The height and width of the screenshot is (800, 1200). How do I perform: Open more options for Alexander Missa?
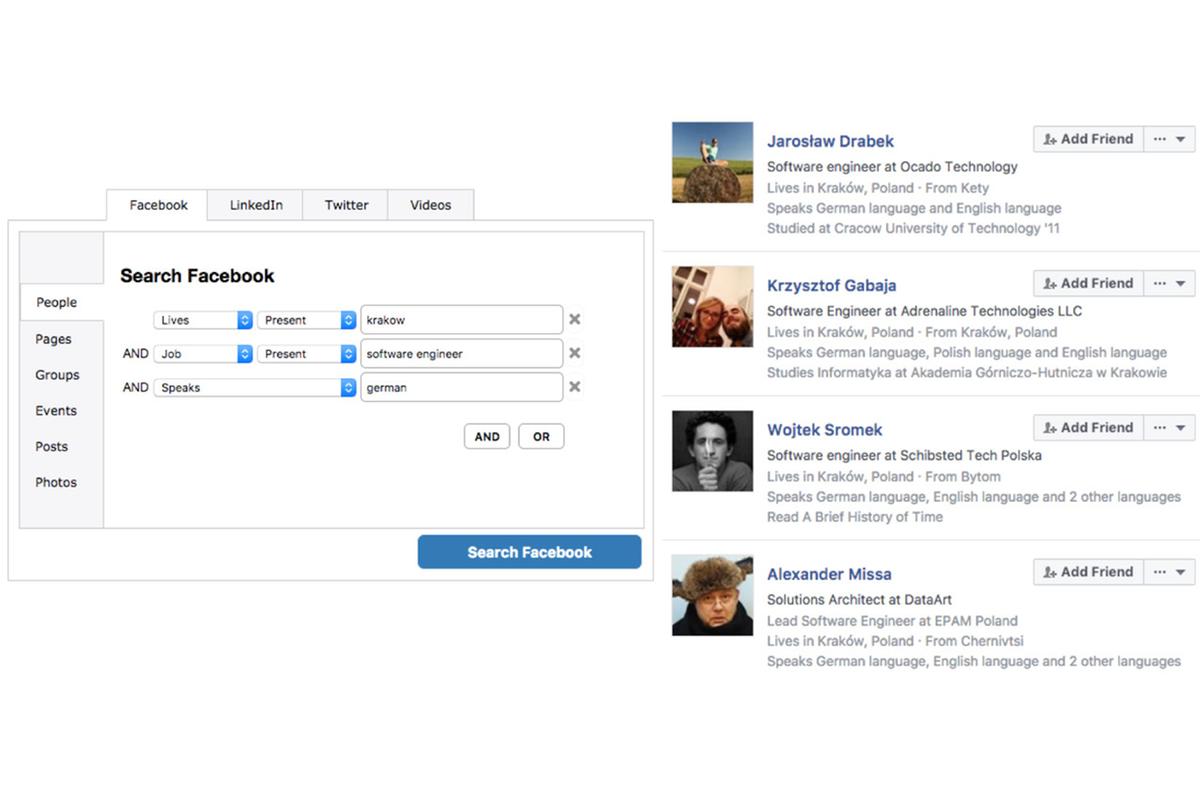1169,572
